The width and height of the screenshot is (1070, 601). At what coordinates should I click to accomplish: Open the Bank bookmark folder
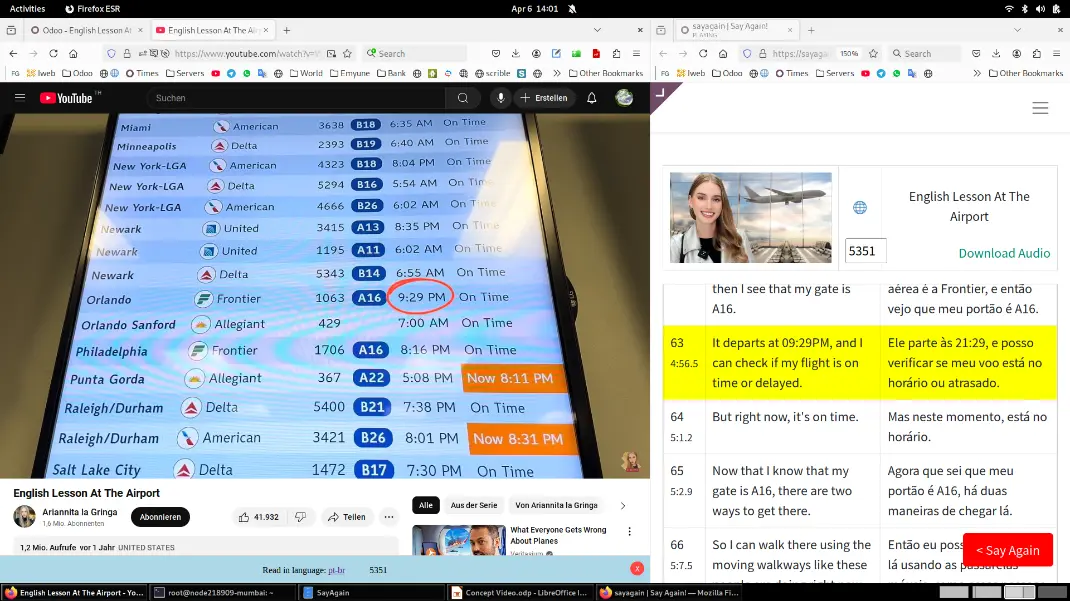pyautogui.click(x=391, y=73)
